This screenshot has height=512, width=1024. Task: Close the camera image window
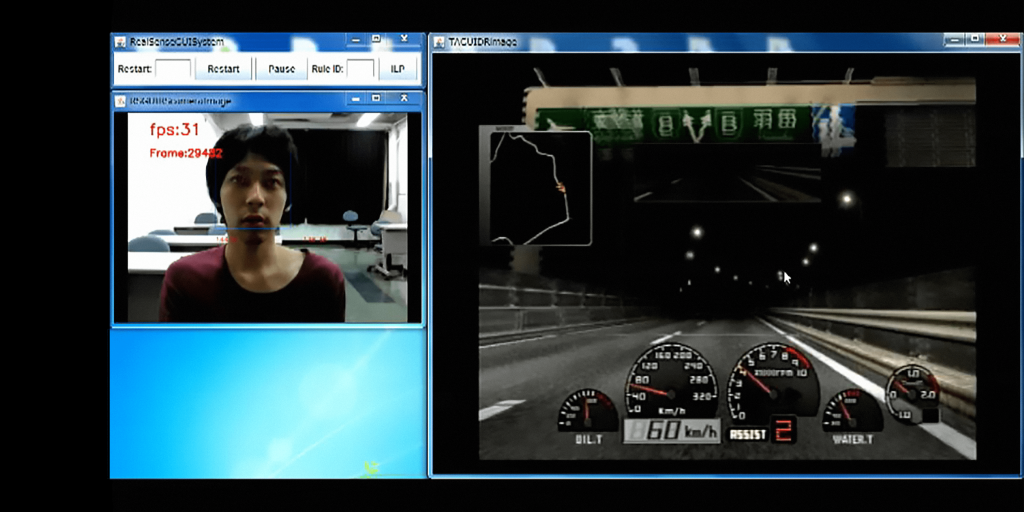(404, 98)
